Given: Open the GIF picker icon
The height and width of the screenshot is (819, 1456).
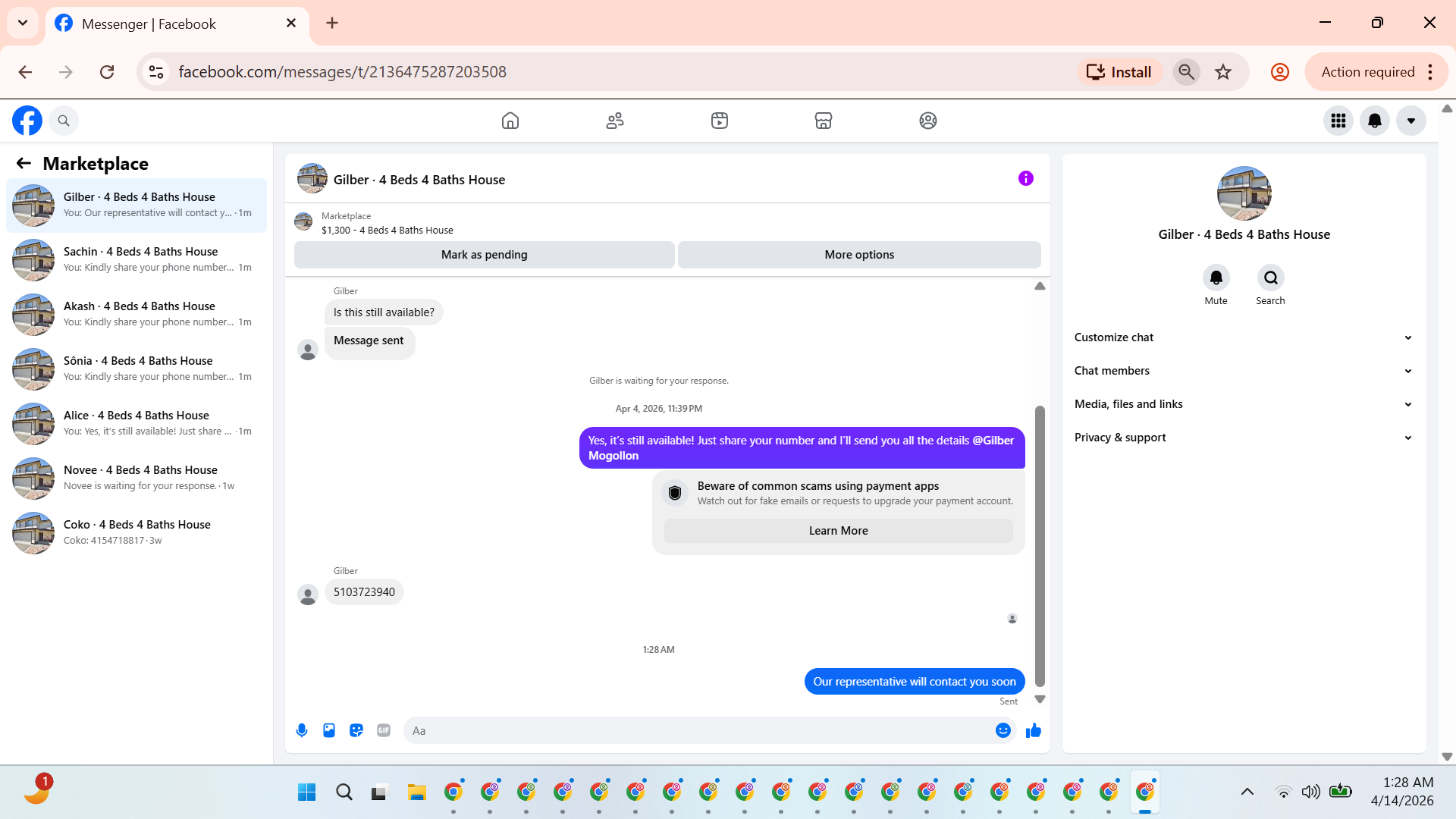Looking at the screenshot, I should coord(384,730).
